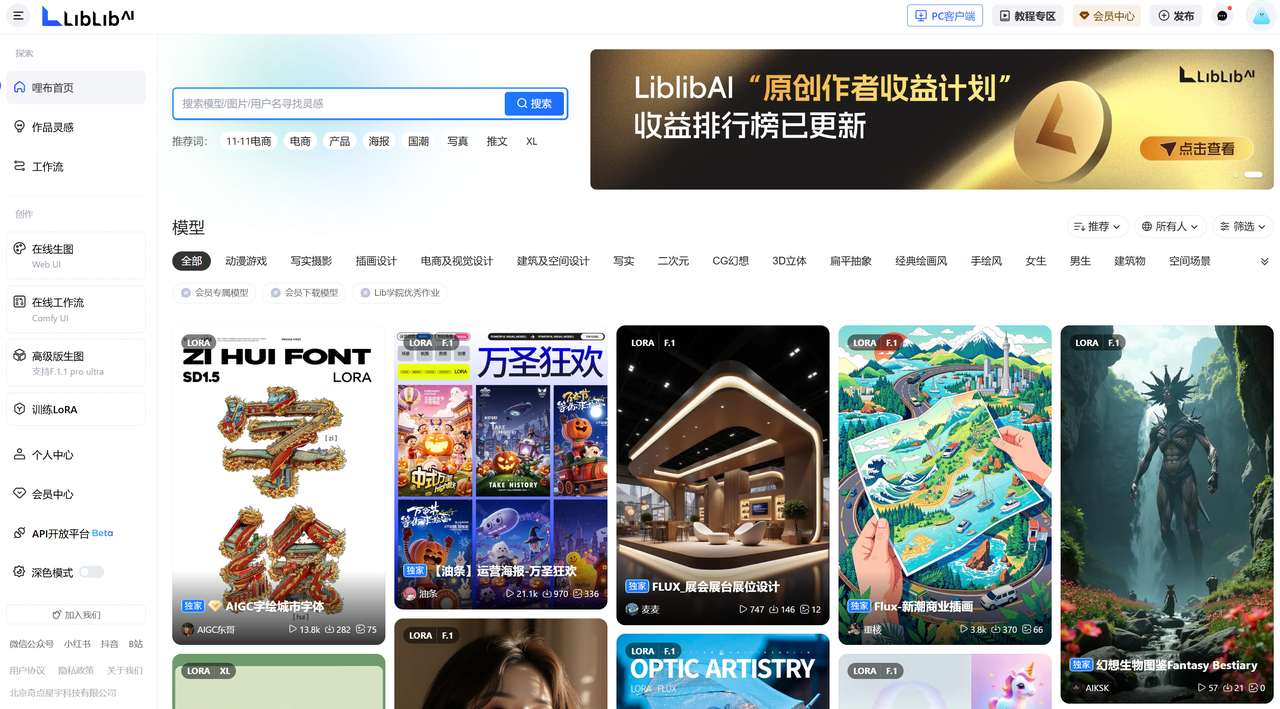Open OPTIC ARTISTRY model card
The image size is (1280, 709).
tap(723, 671)
